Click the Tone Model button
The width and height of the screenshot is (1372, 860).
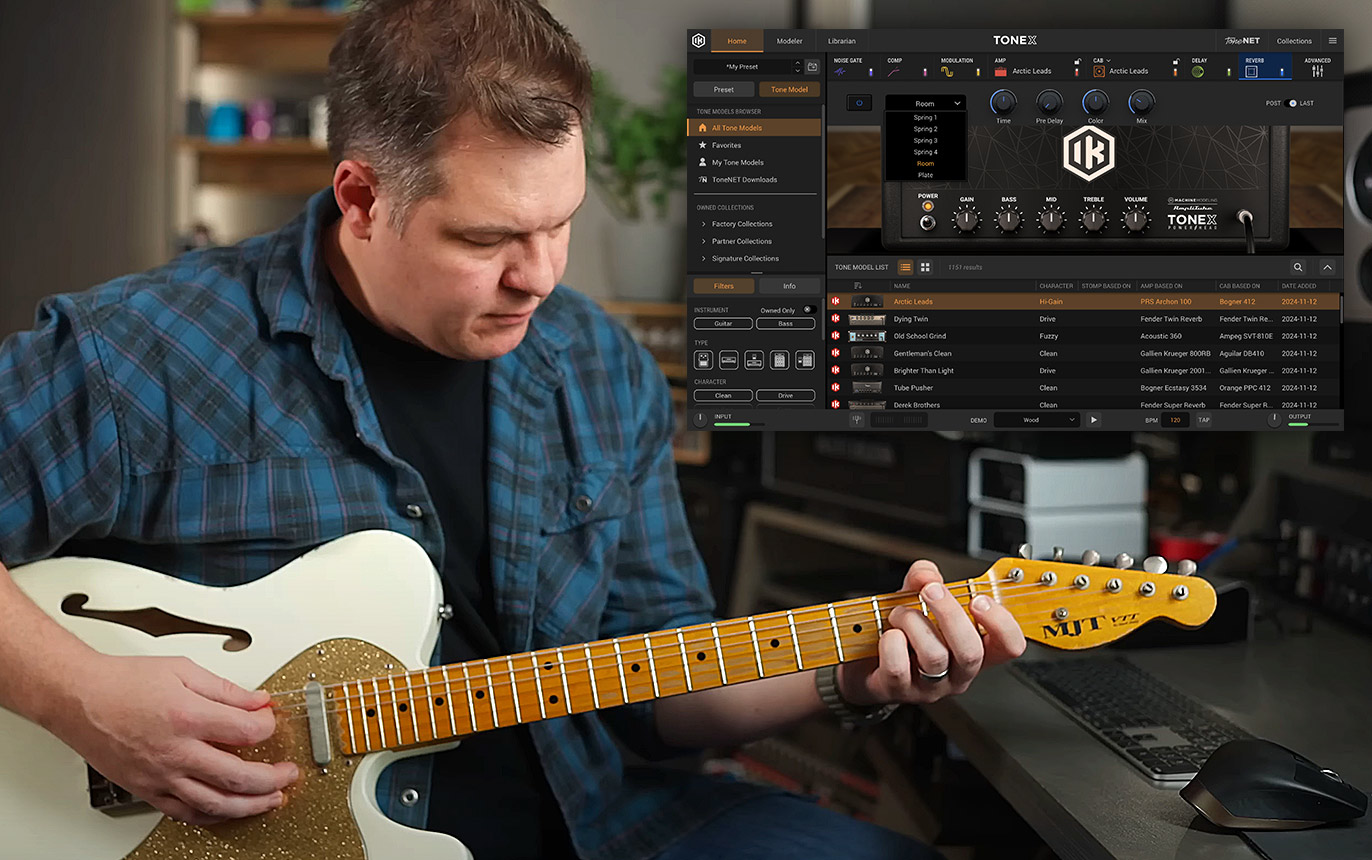[789, 89]
